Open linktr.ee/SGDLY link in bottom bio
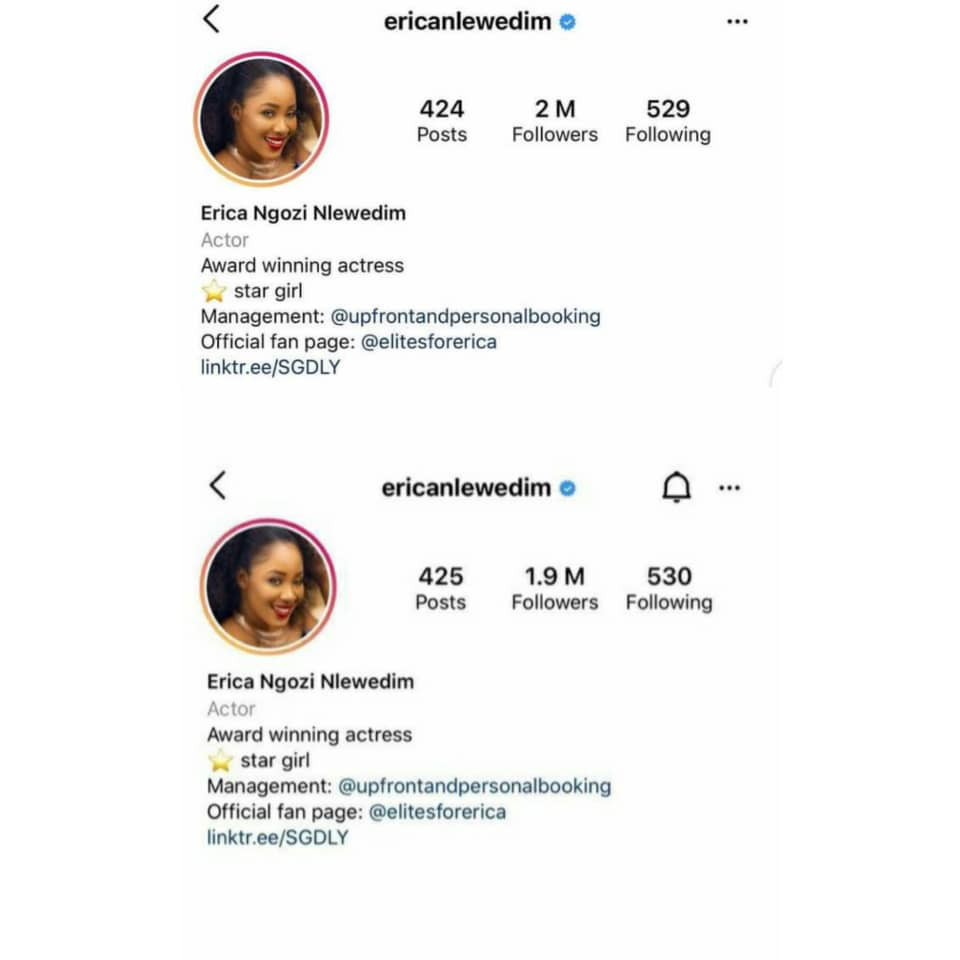The image size is (960, 960). tap(278, 837)
